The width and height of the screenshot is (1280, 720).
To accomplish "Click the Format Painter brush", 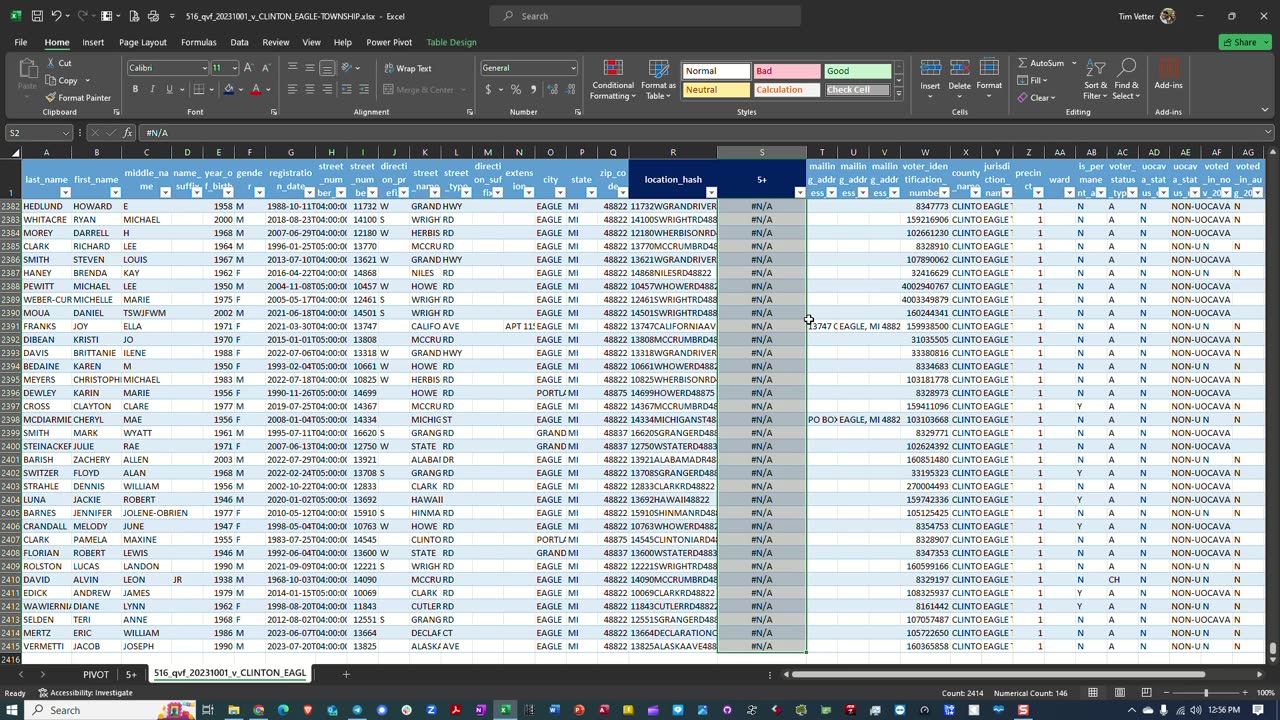I will [x=50, y=98].
